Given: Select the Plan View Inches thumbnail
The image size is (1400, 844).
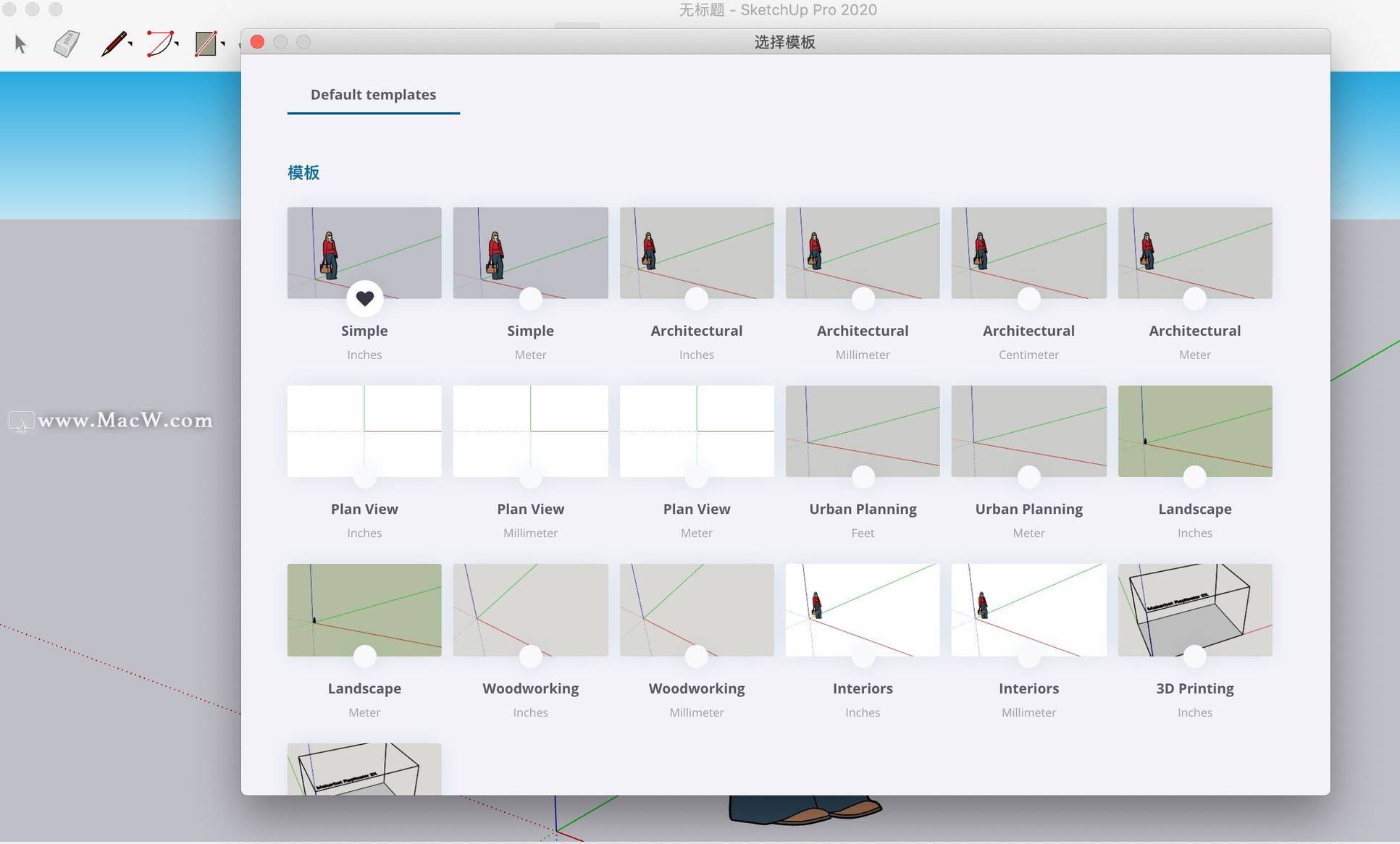Looking at the screenshot, I should tap(364, 431).
